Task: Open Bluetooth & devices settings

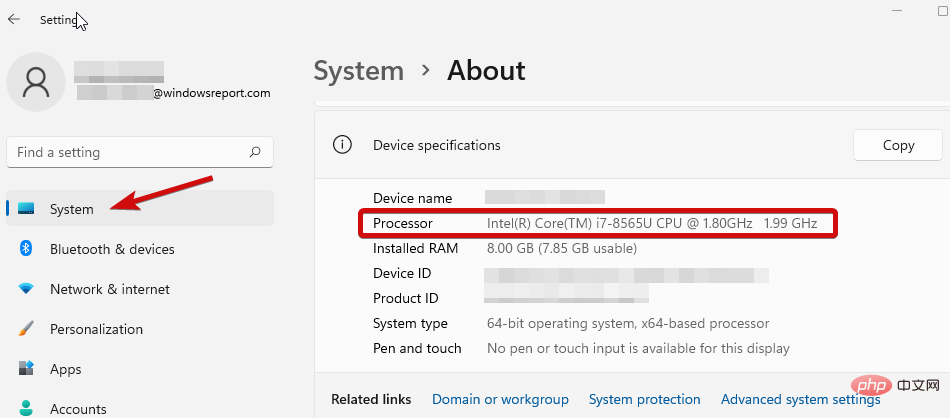Action: [140, 249]
